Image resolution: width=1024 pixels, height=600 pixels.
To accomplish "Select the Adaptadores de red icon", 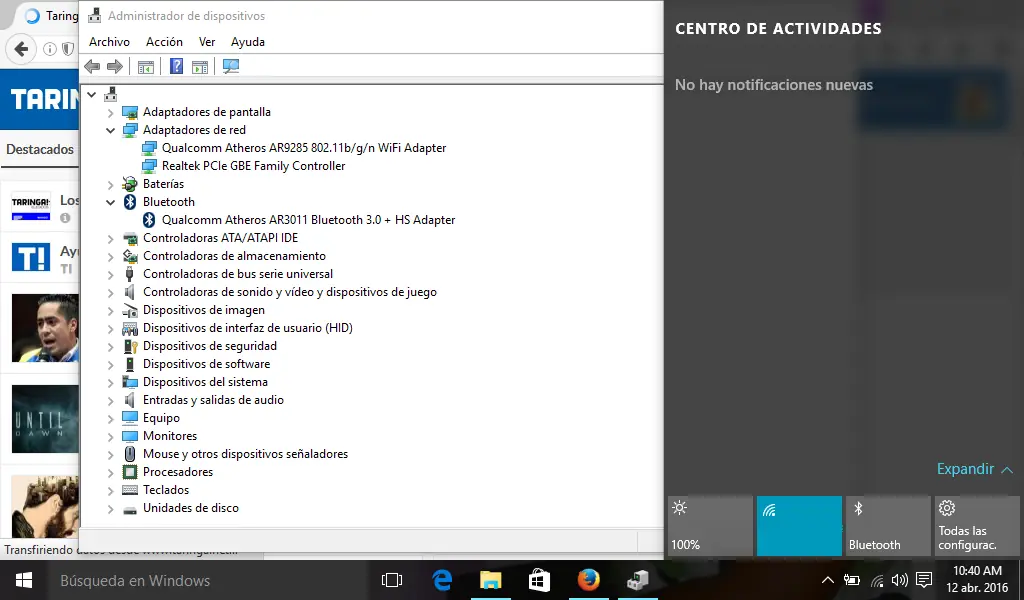I will click(x=130, y=130).
